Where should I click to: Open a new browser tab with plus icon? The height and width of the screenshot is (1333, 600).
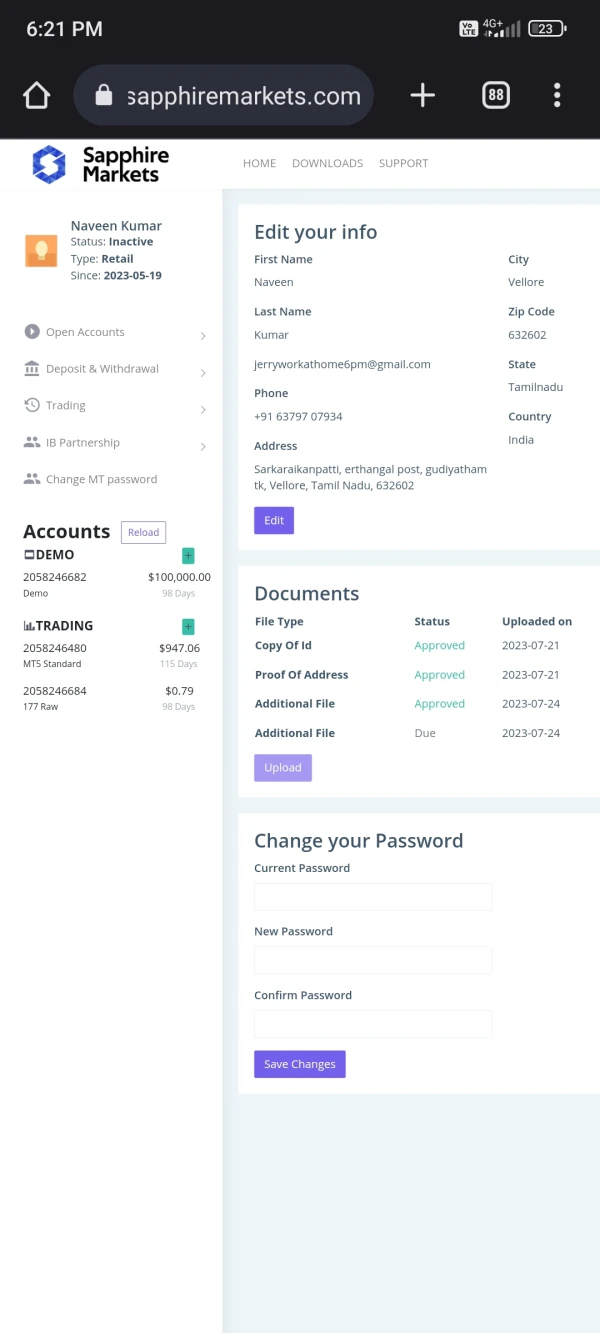click(423, 95)
